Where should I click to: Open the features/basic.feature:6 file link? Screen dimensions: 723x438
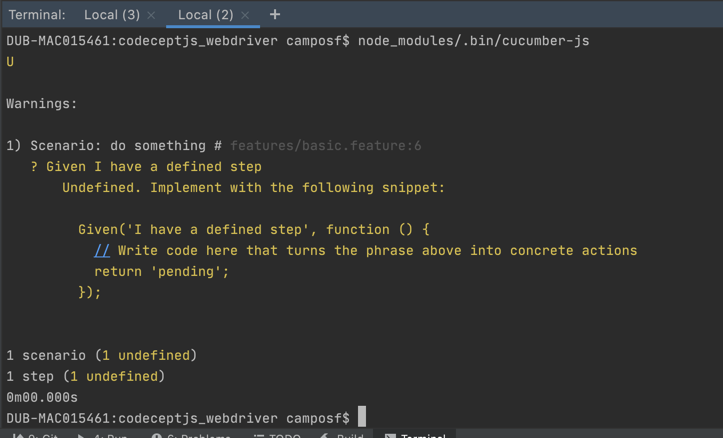325,146
